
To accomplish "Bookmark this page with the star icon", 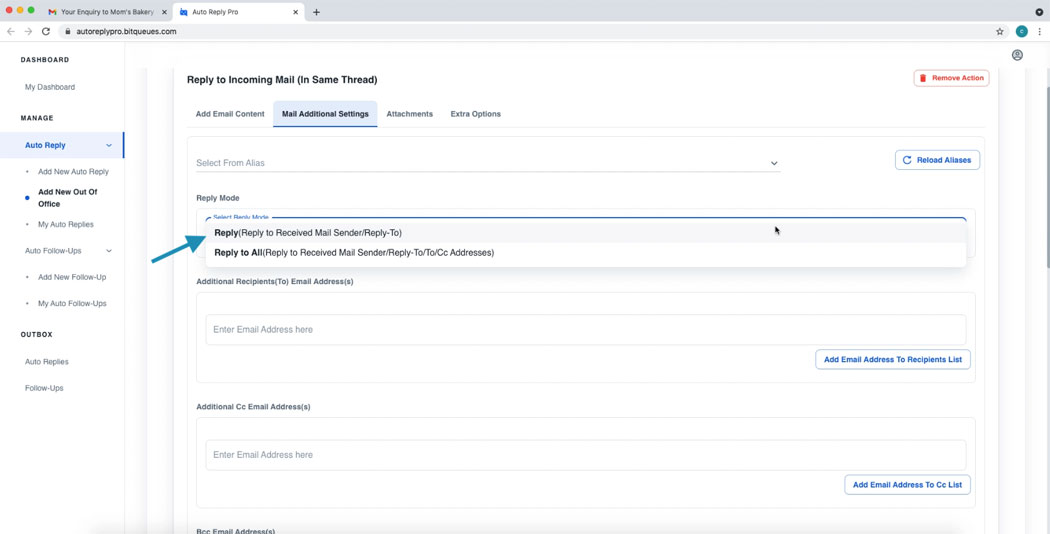I will [999, 31].
